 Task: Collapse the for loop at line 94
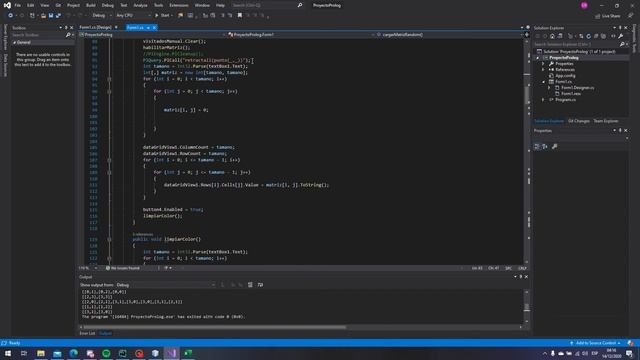click(x=109, y=79)
